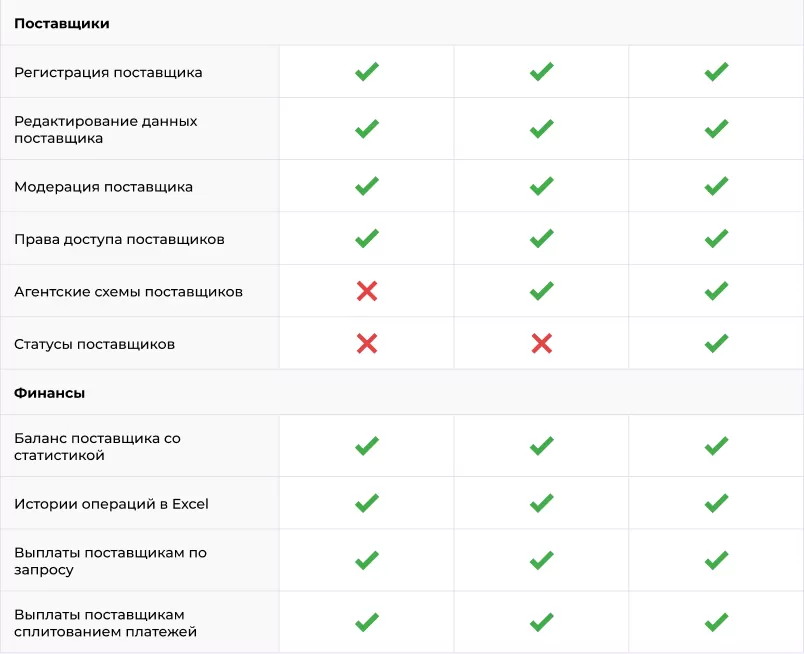804x654 pixels.
Task: Click the Истории операций в Excel label
Action: 111,503
